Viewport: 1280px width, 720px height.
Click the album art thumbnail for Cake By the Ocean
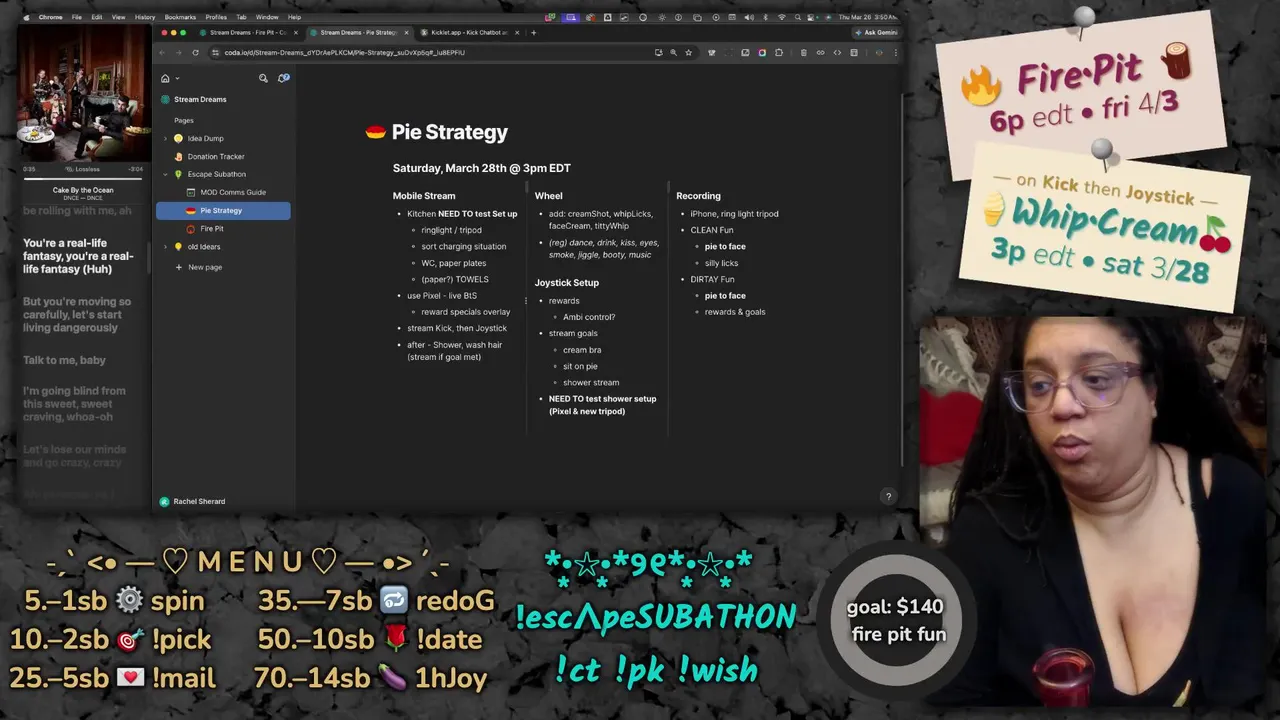tap(83, 94)
